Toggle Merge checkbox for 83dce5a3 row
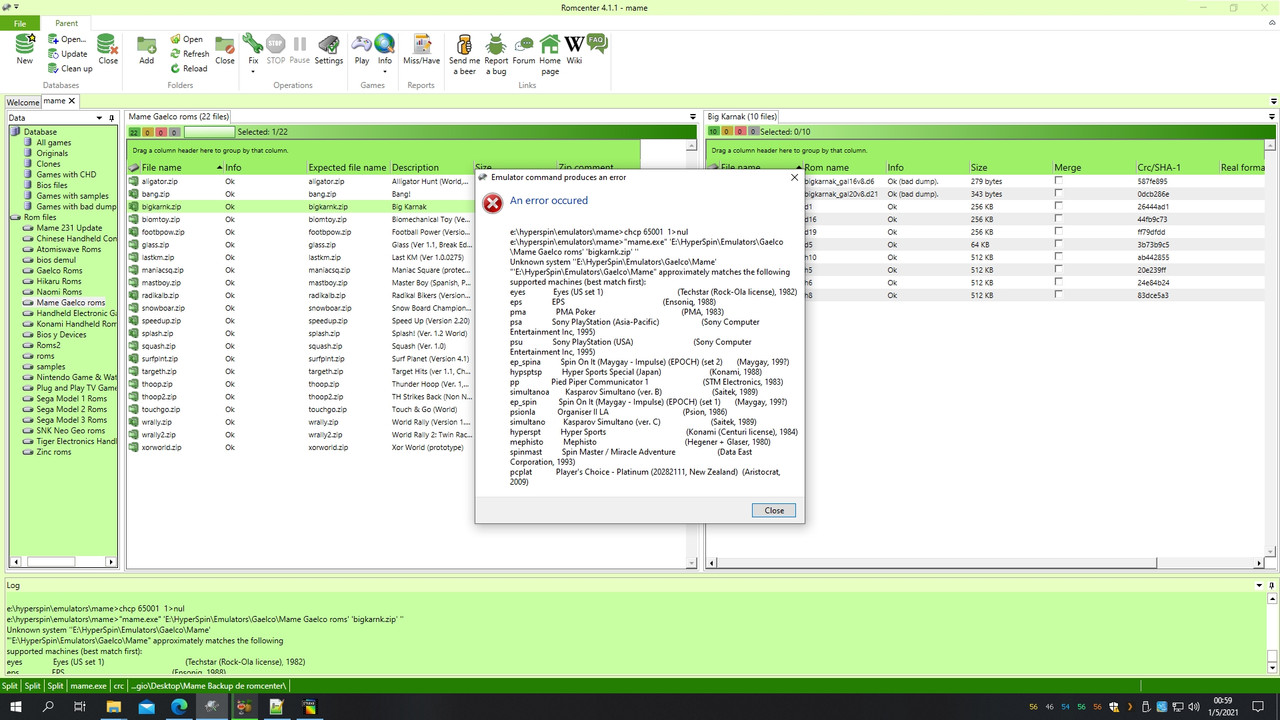This screenshot has width=1280, height=720. click(1059, 295)
